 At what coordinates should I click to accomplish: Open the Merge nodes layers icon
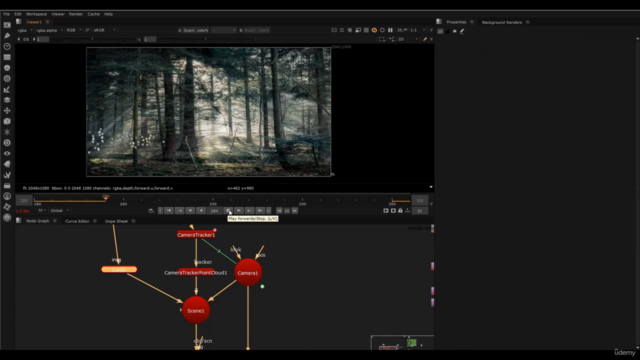pos(7,100)
